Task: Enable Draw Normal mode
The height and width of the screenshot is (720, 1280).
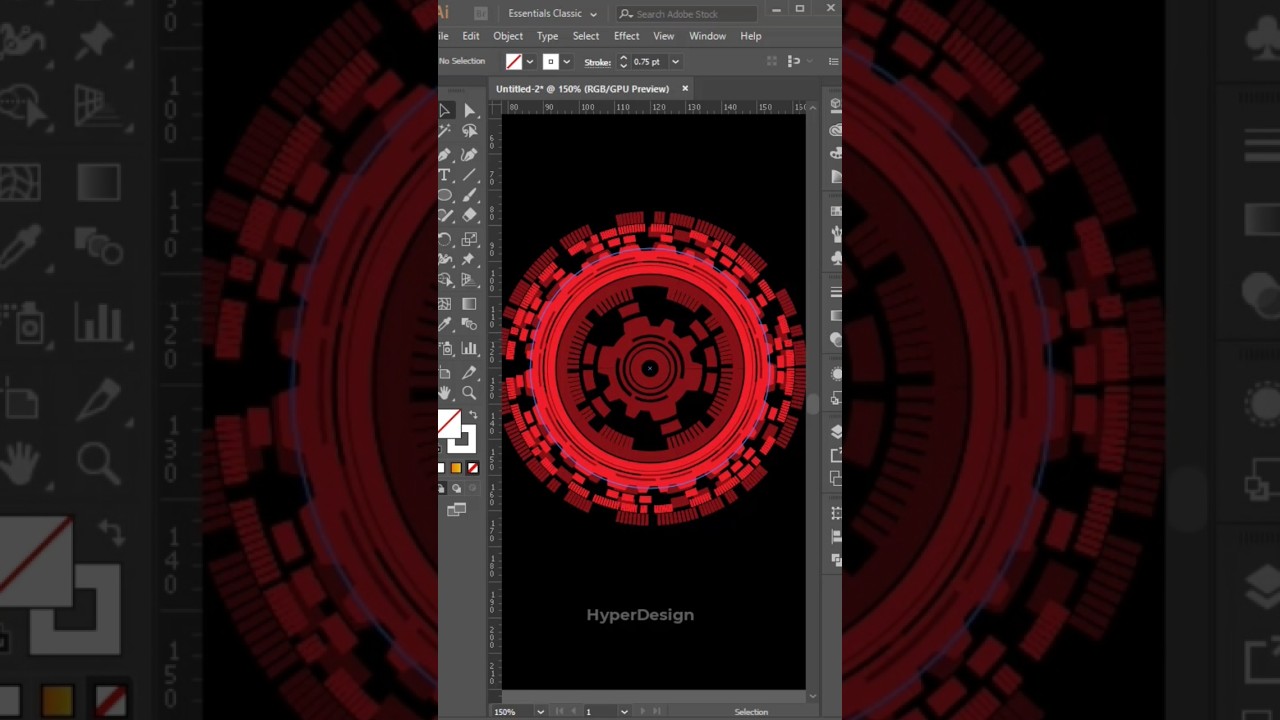Action: pyautogui.click(x=442, y=489)
